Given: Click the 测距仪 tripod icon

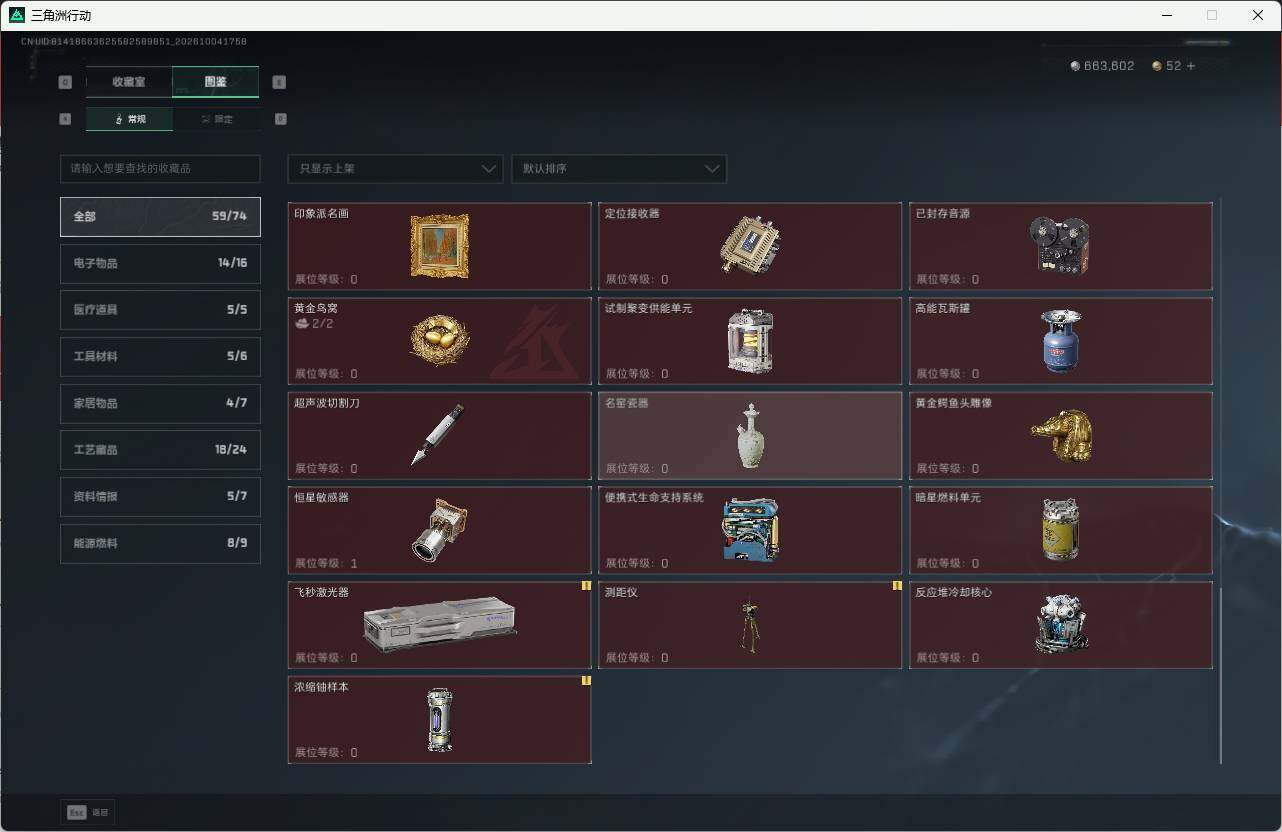Looking at the screenshot, I should pos(750,626).
